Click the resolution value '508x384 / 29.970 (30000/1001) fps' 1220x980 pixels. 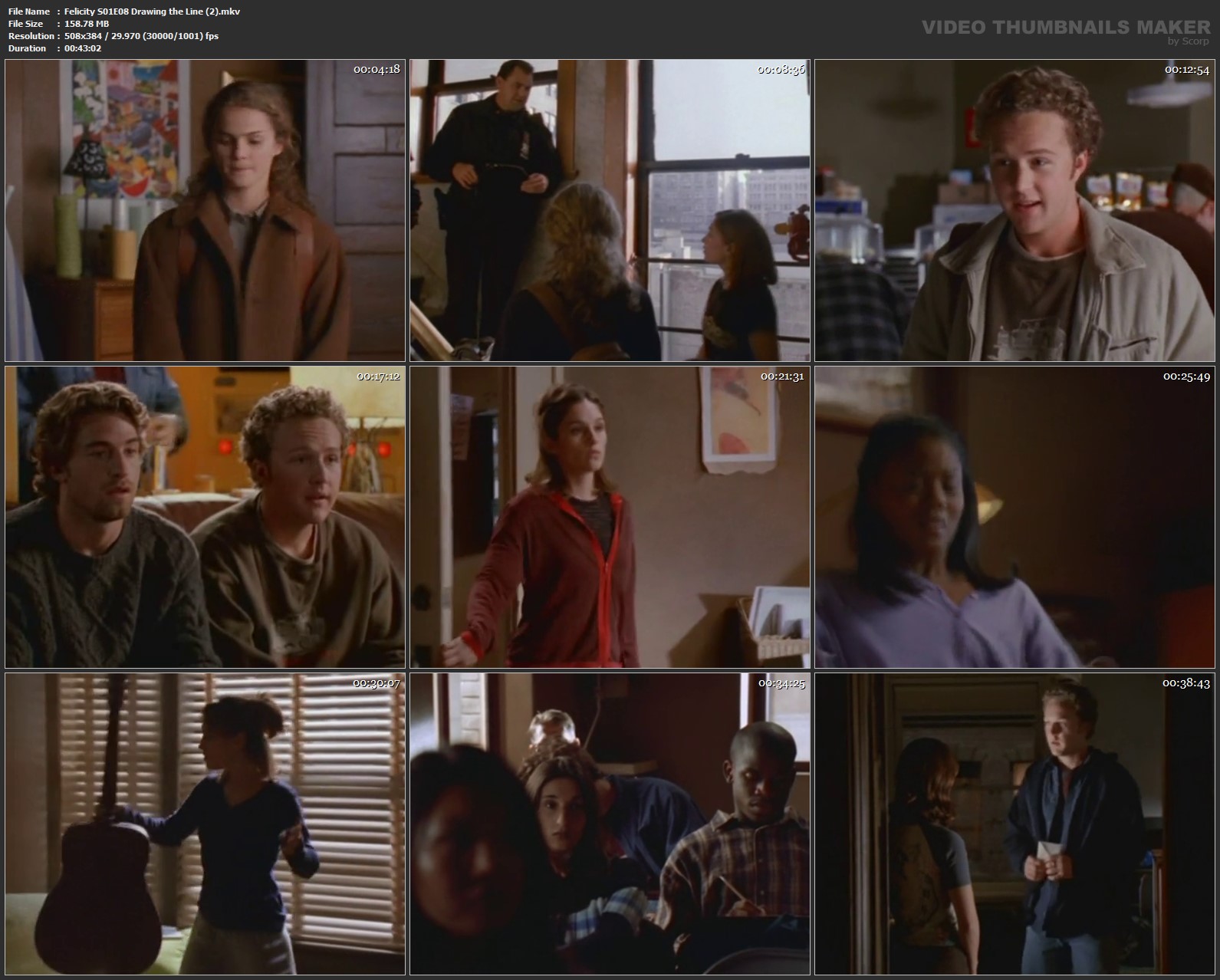pos(142,36)
